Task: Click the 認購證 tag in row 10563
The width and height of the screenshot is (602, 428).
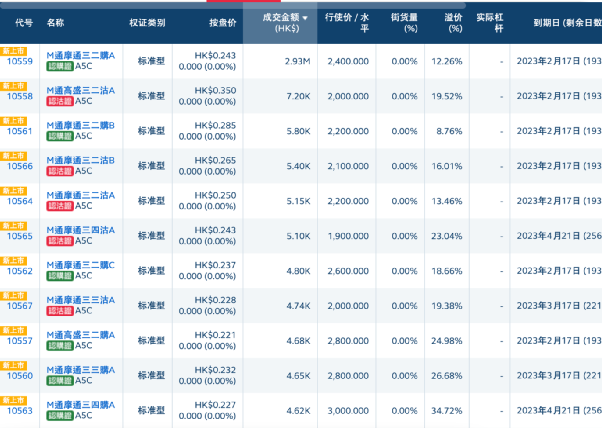Action: [60, 416]
